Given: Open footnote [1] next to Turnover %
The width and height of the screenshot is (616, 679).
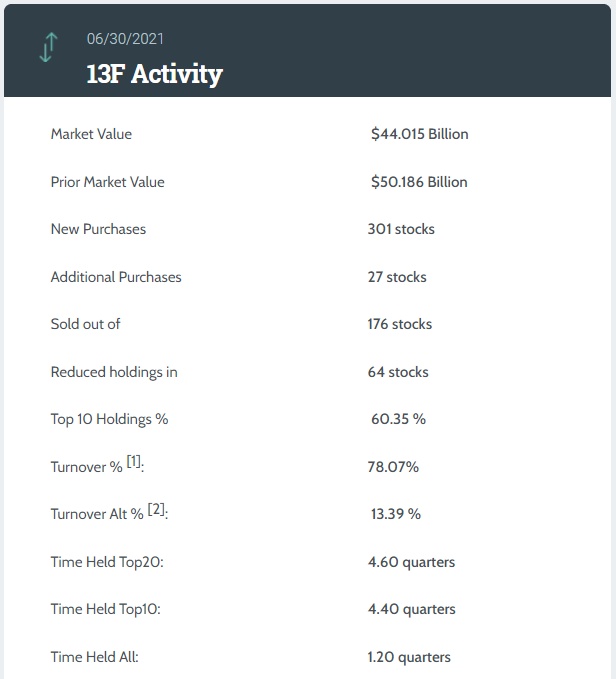Looking at the screenshot, I should (x=134, y=463).
